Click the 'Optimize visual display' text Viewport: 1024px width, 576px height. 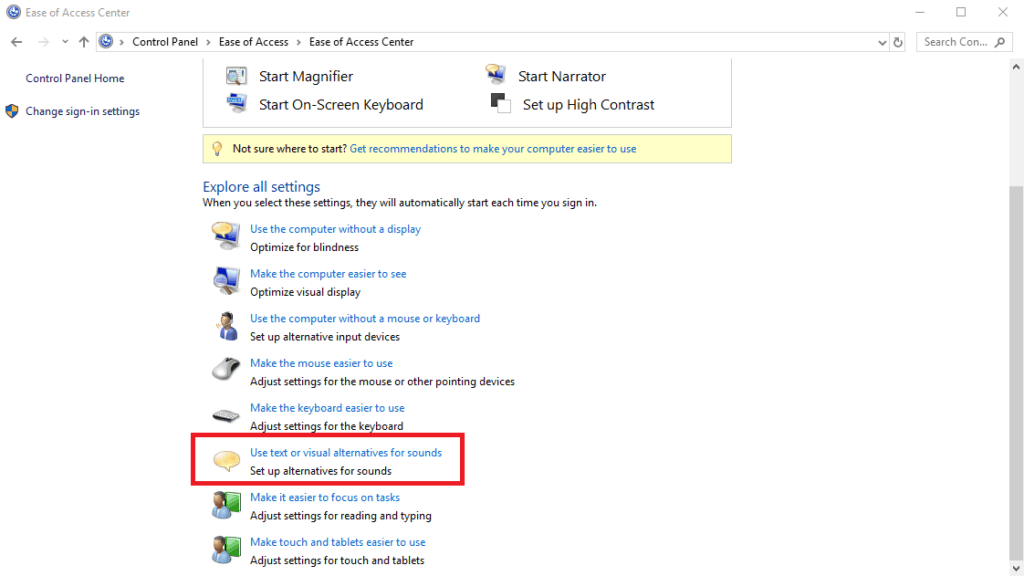[305, 292]
